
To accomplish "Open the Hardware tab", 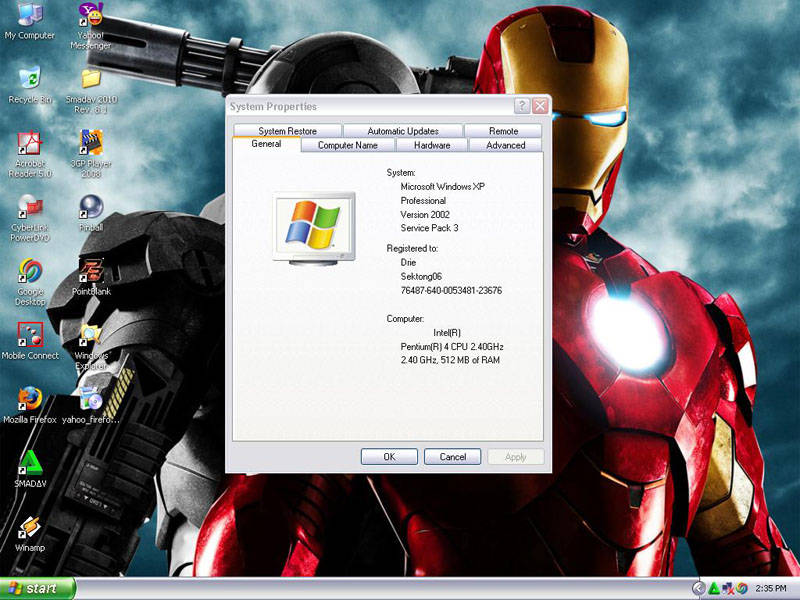I will tap(432, 145).
